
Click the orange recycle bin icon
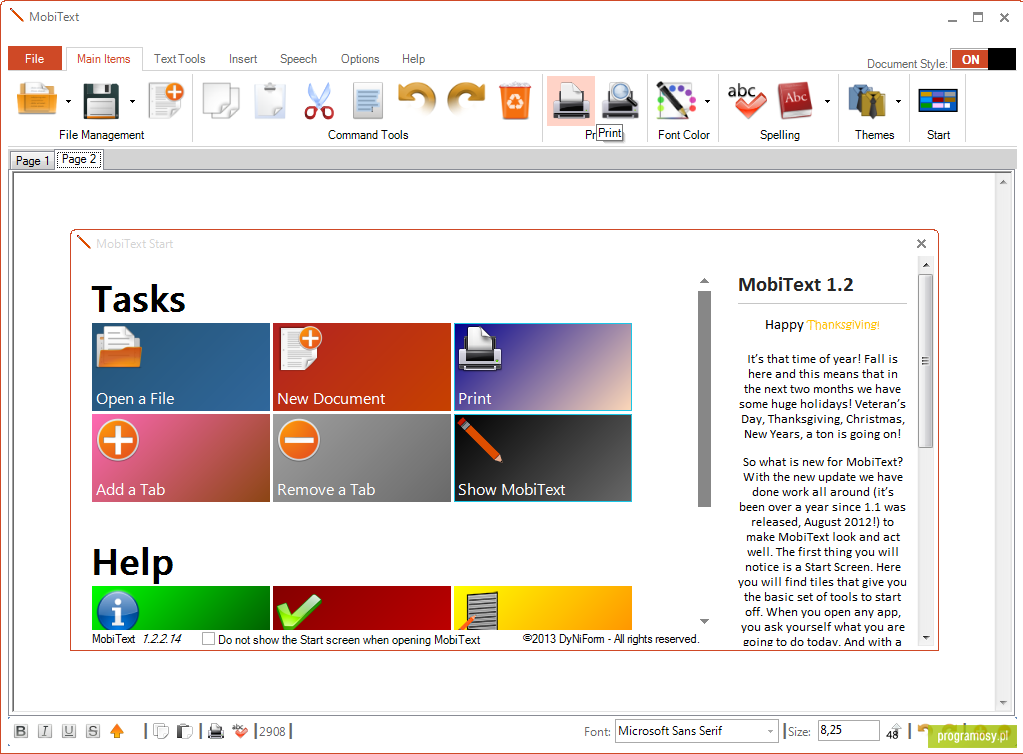point(515,100)
